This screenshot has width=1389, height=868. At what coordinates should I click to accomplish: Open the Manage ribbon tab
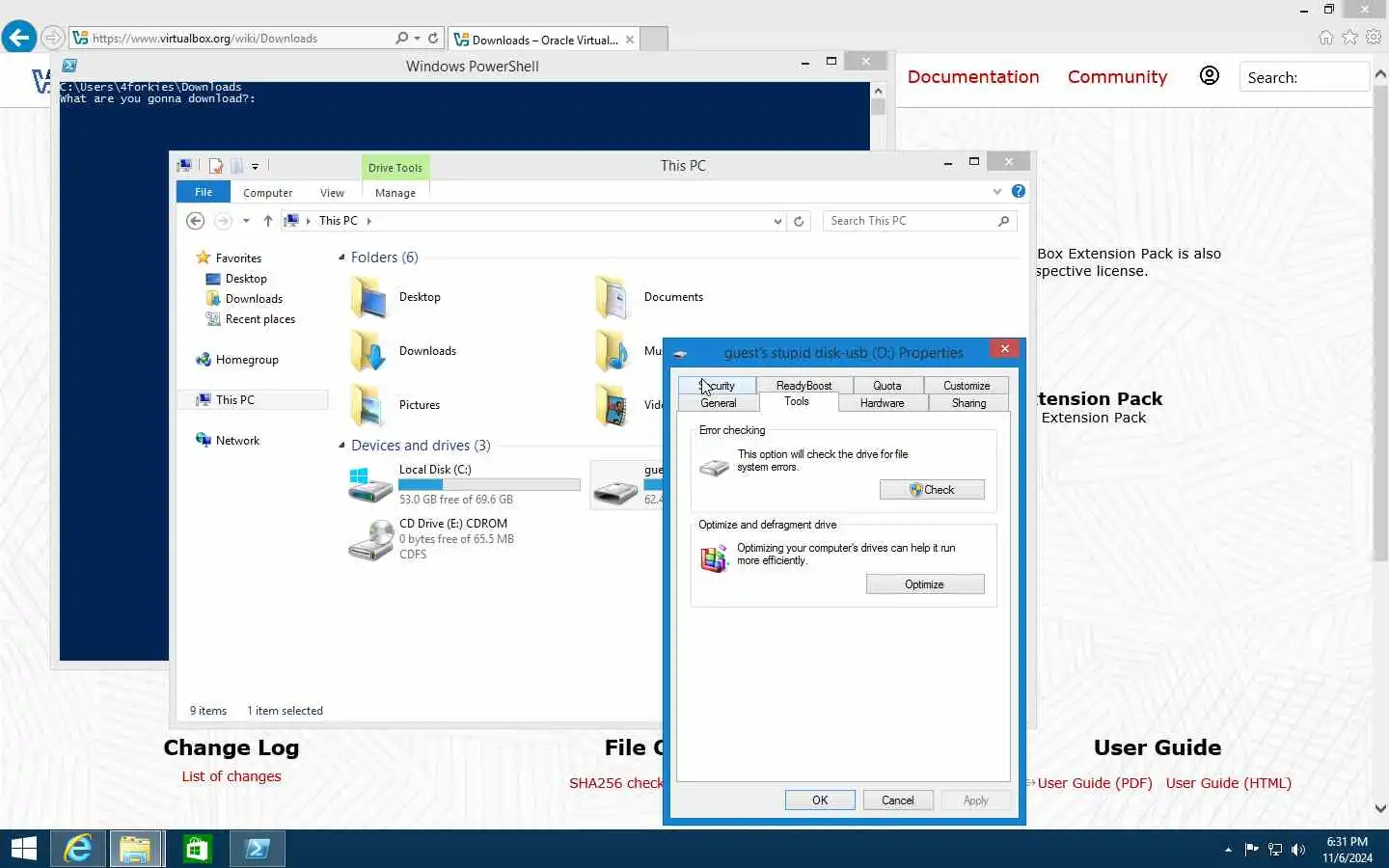point(395,193)
